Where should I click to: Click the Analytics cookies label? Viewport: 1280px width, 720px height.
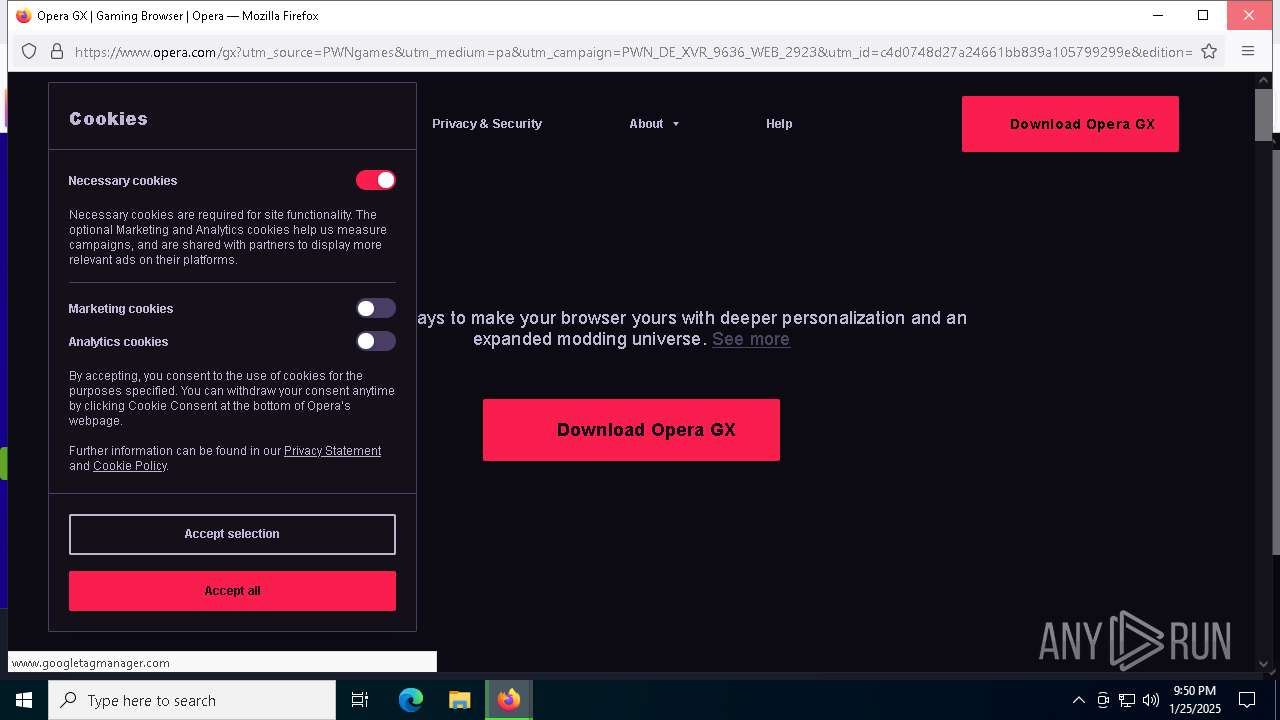click(118, 342)
